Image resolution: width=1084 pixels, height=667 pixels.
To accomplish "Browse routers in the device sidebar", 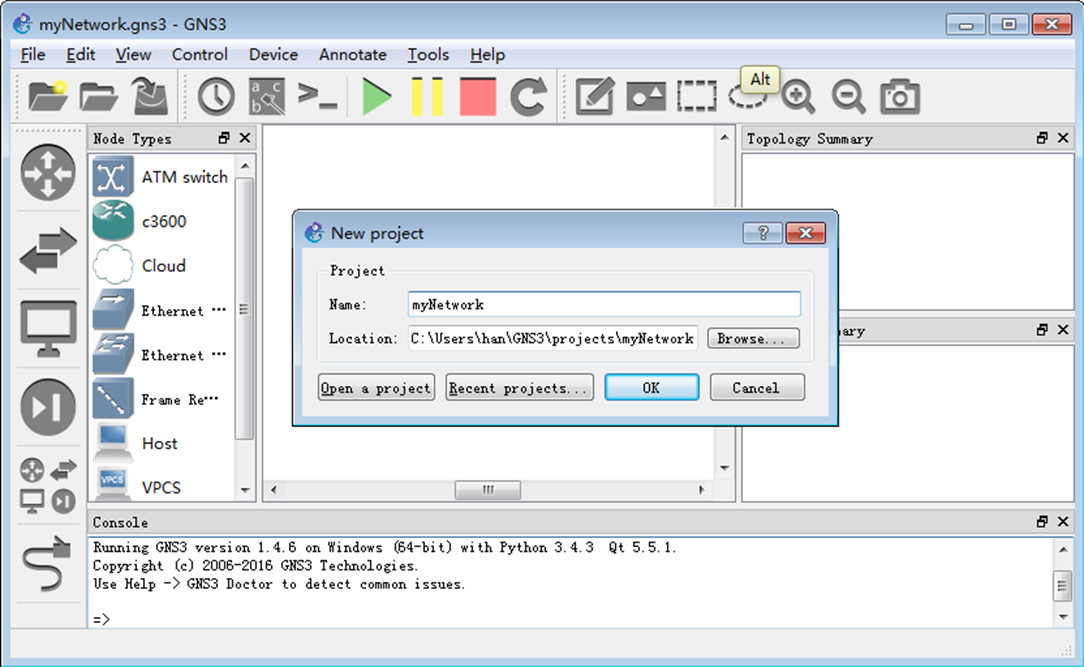I will (48, 173).
